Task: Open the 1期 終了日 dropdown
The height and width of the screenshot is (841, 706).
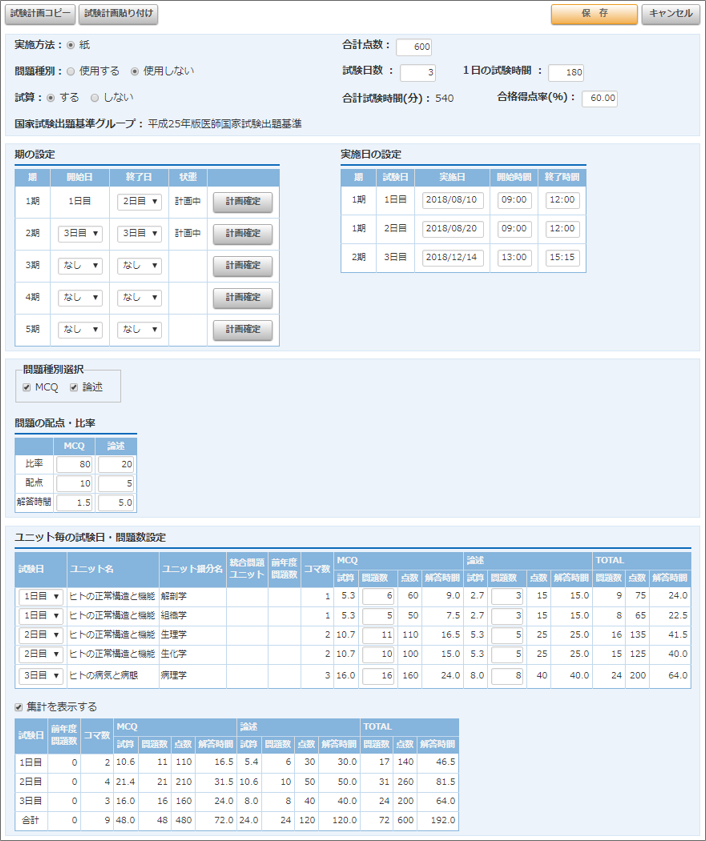Action: pyautogui.click(x=138, y=201)
